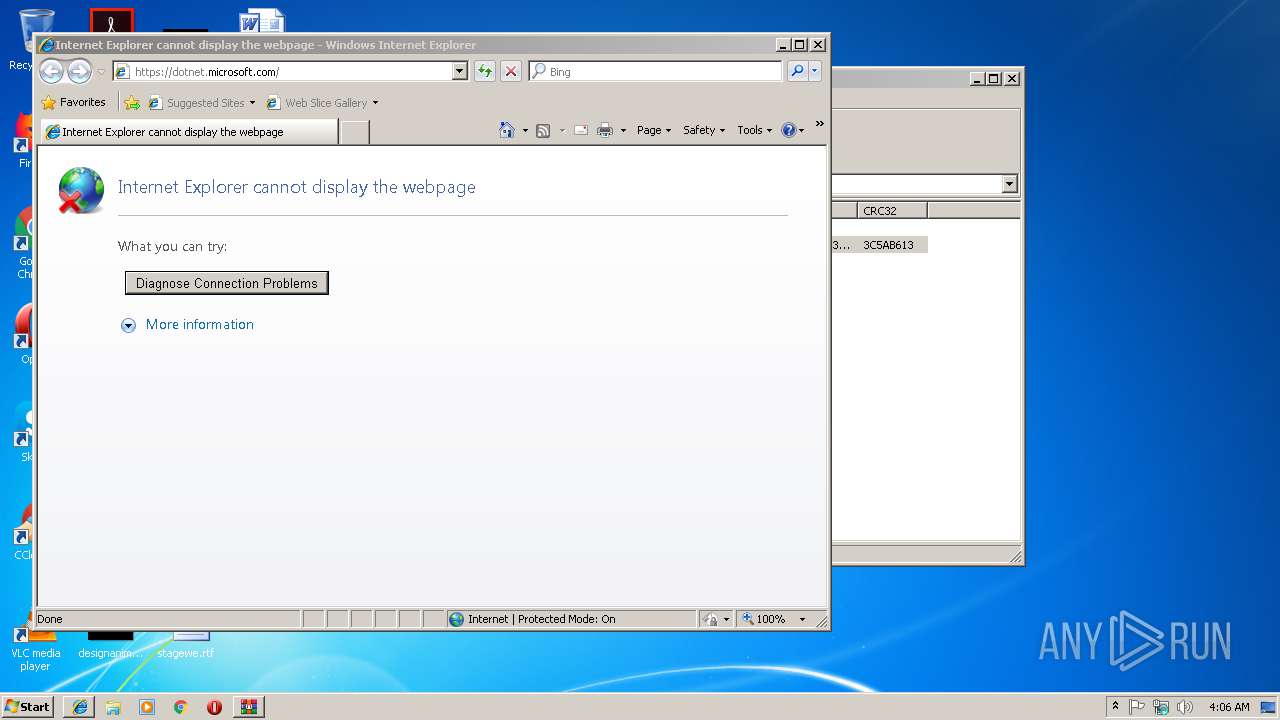Open search provider options dropdown

click(815, 71)
